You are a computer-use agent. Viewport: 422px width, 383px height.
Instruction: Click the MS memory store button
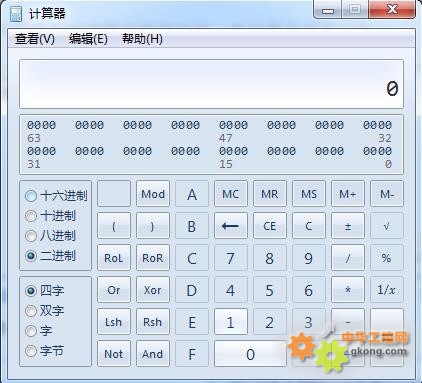[309, 194]
